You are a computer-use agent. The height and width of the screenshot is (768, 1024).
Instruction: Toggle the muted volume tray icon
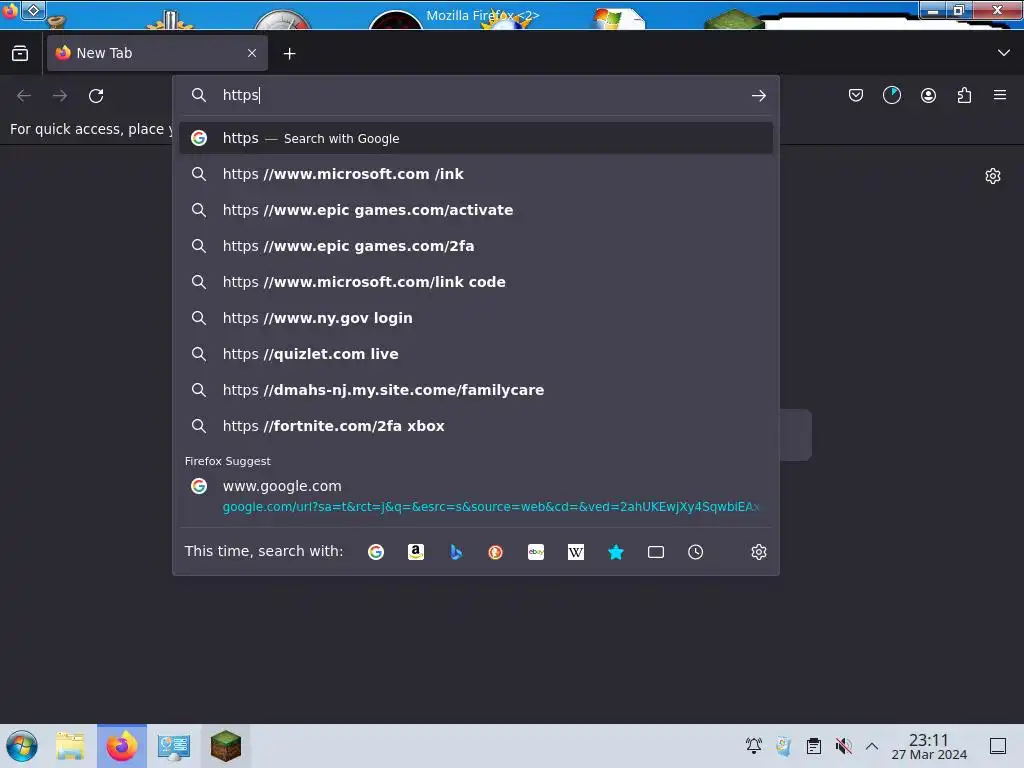coord(843,745)
